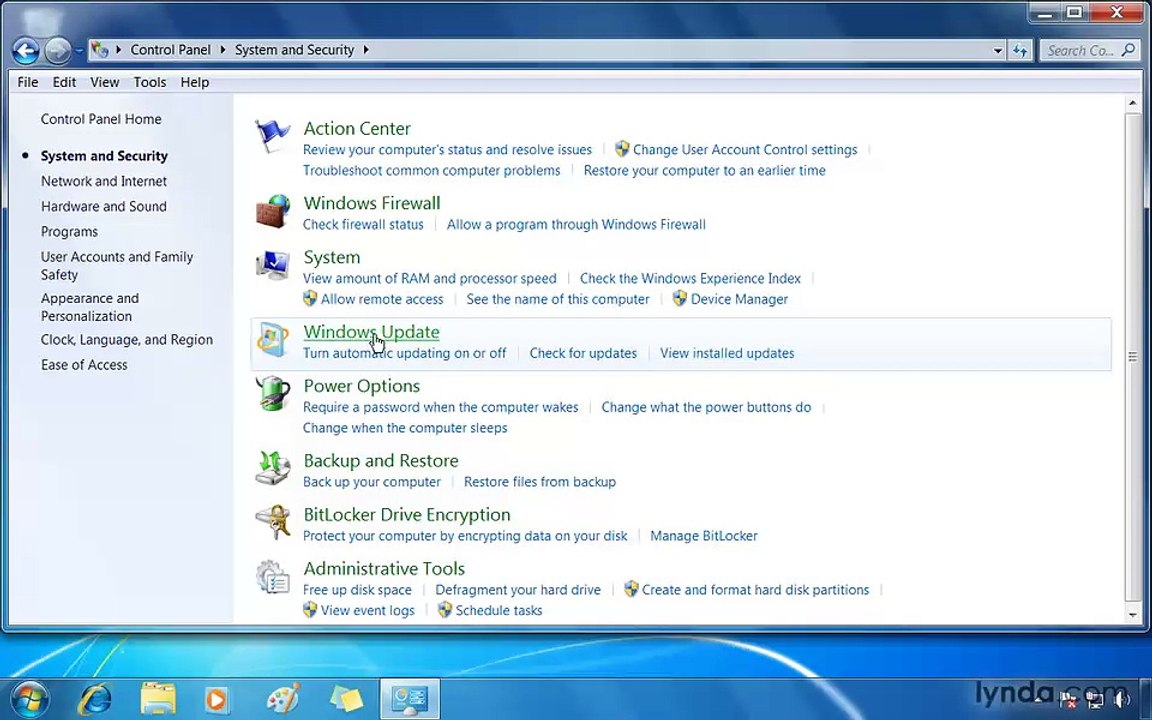Open the Help menu

pos(195,82)
